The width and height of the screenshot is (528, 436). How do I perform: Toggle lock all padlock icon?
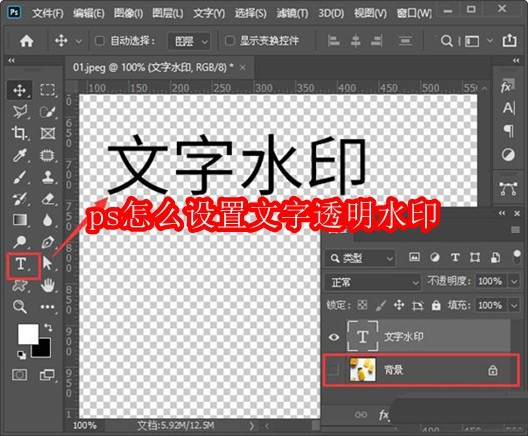pos(436,305)
